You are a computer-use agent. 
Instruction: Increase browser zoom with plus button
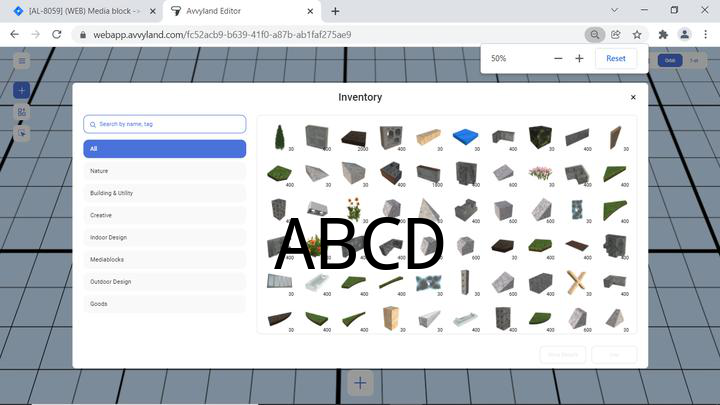click(x=579, y=58)
